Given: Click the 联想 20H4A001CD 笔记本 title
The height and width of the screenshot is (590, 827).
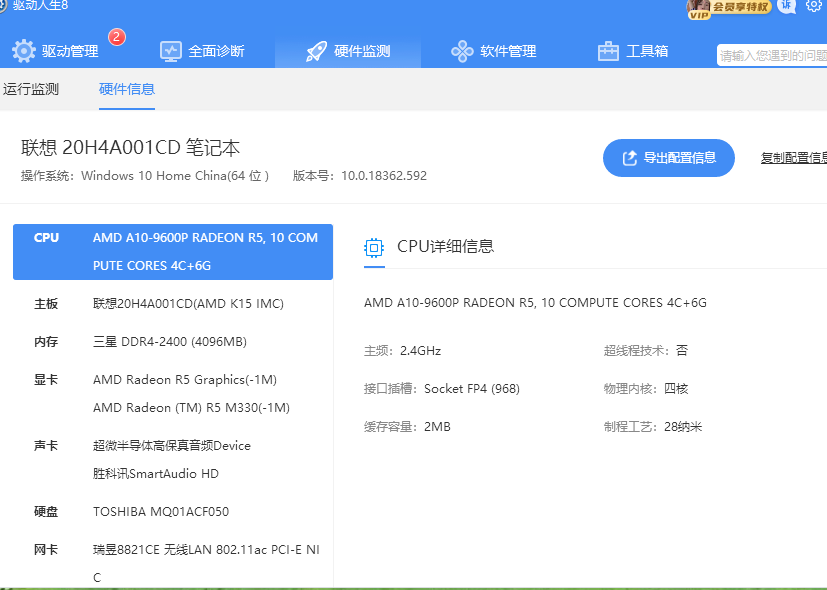Looking at the screenshot, I should [130, 148].
